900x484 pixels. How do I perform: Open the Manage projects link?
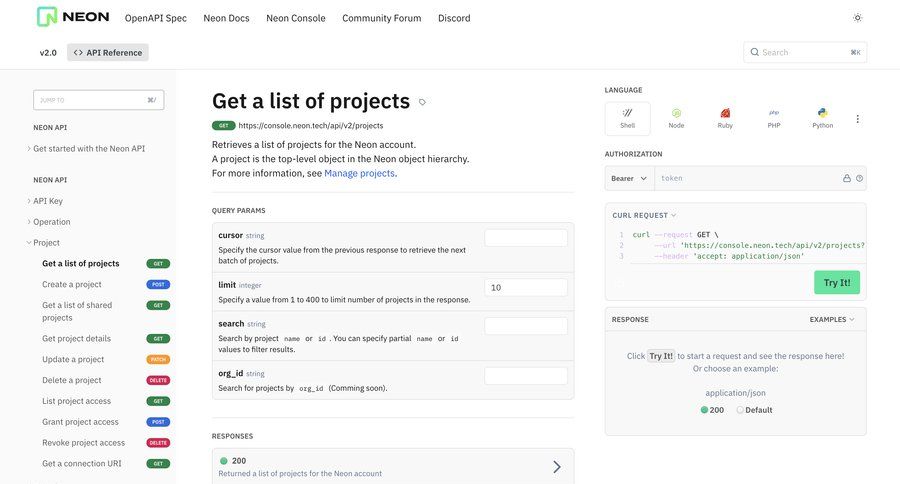click(x=359, y=173)
